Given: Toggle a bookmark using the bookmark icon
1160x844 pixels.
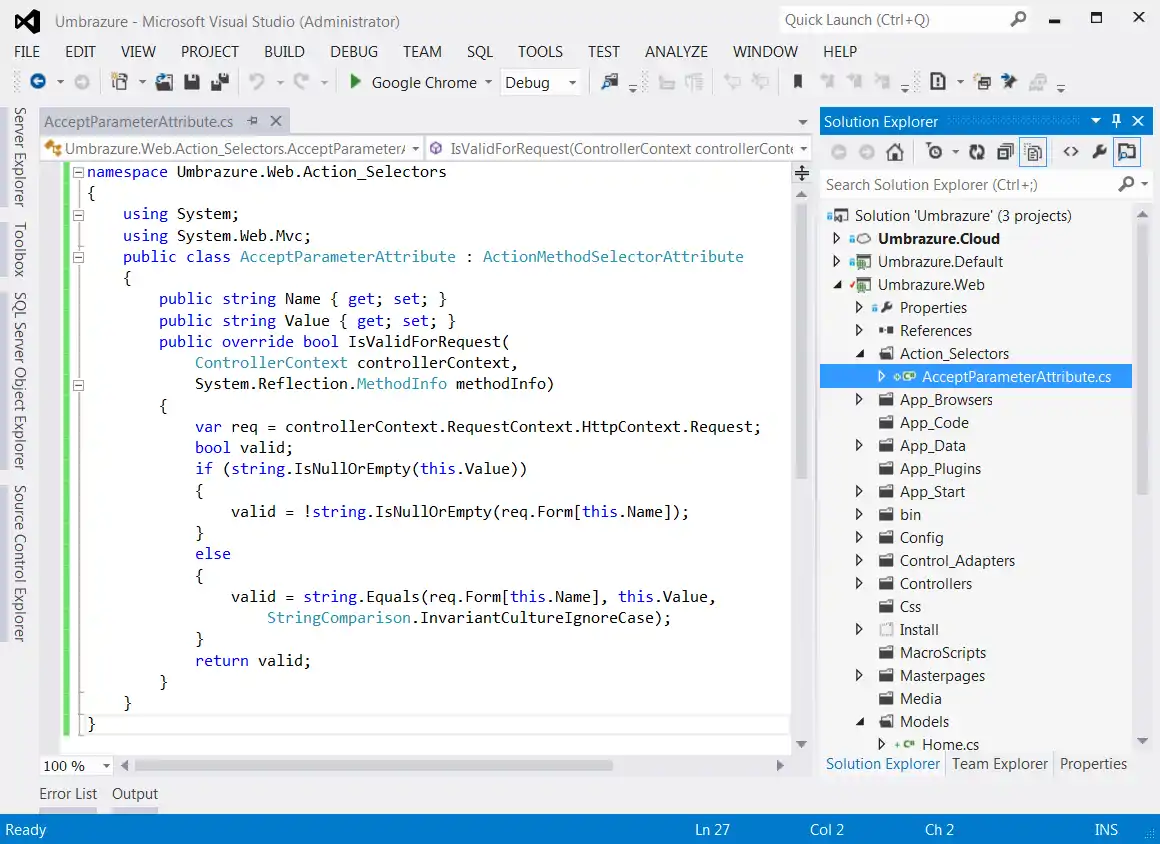Looking at the screenshot, I should click(x=798, y=81).
